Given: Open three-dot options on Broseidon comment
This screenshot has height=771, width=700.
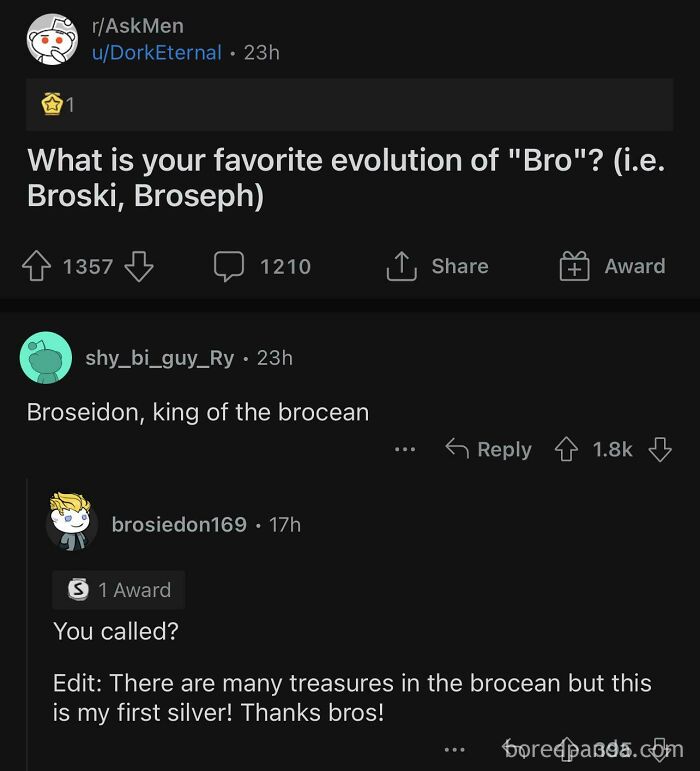Looking at the screenshot, I should coord(404,450).
